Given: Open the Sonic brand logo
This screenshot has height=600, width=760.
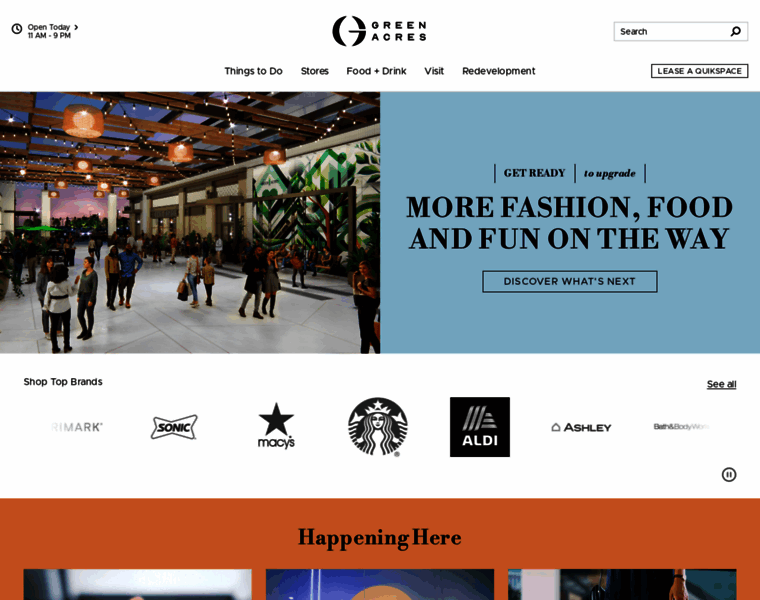Looking at the screenshot, I should 174,427.
